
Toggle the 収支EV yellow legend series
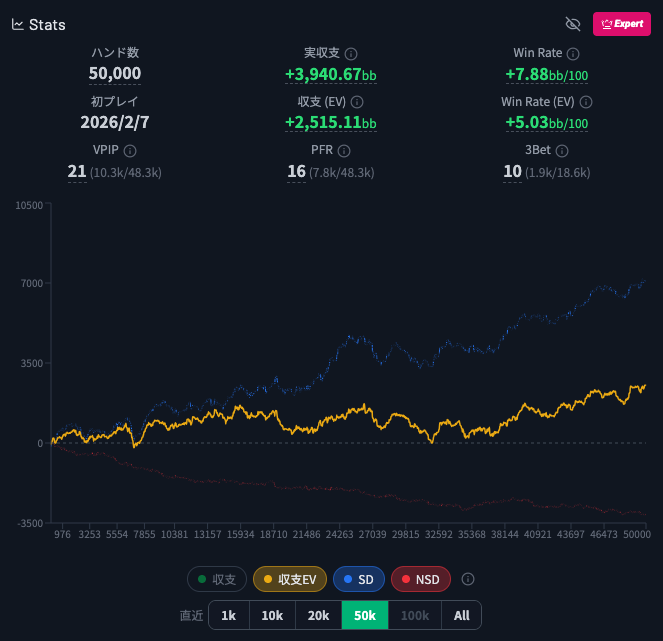click(x=290, y=579)
